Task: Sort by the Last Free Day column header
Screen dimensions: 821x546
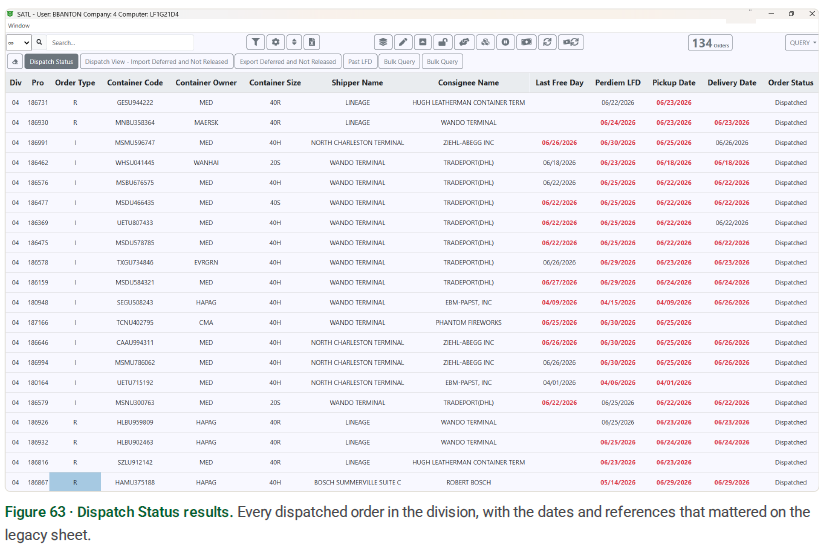Action: [x=559, y=83]
